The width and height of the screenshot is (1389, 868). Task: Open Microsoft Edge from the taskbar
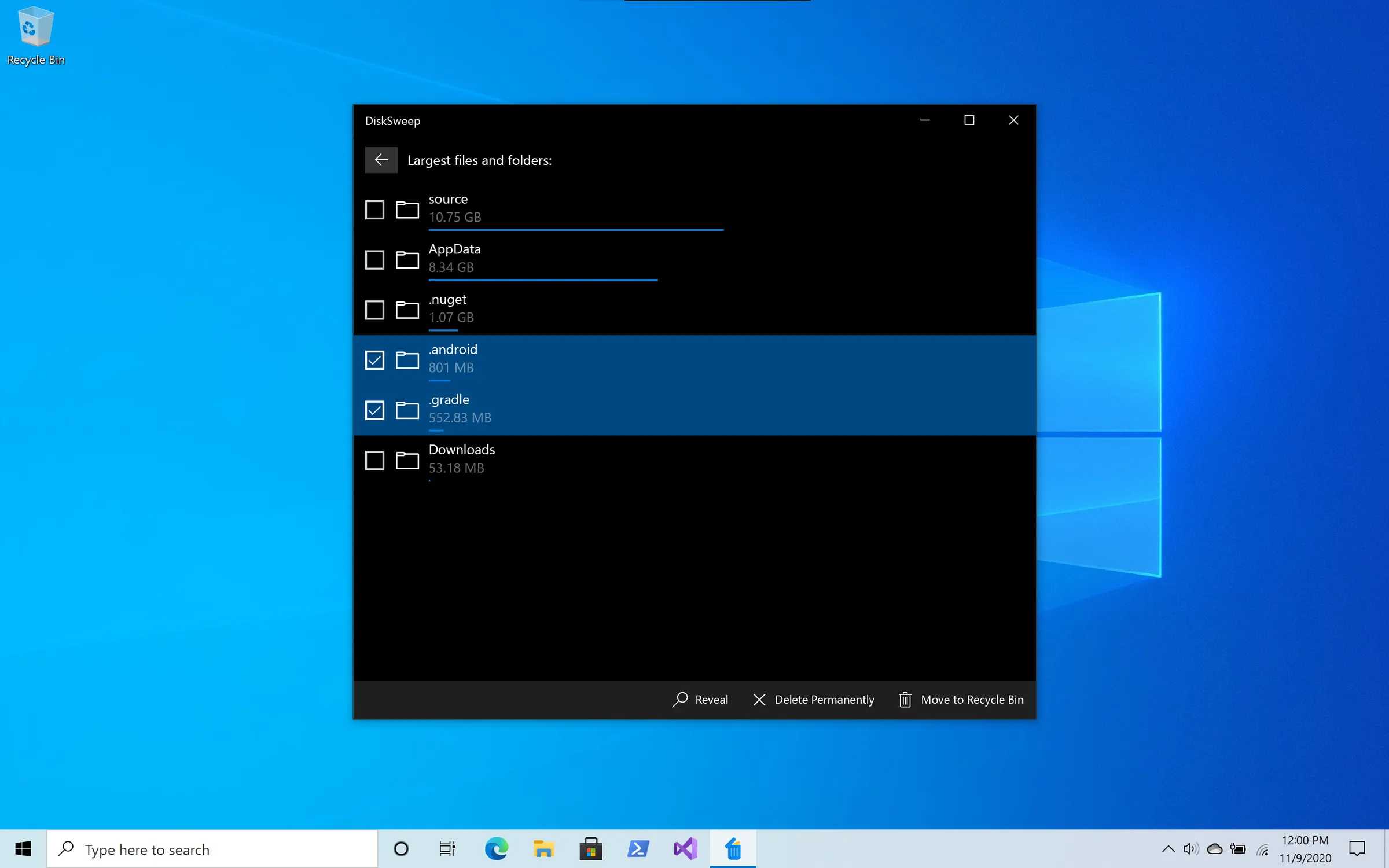(x=496, y=849)
